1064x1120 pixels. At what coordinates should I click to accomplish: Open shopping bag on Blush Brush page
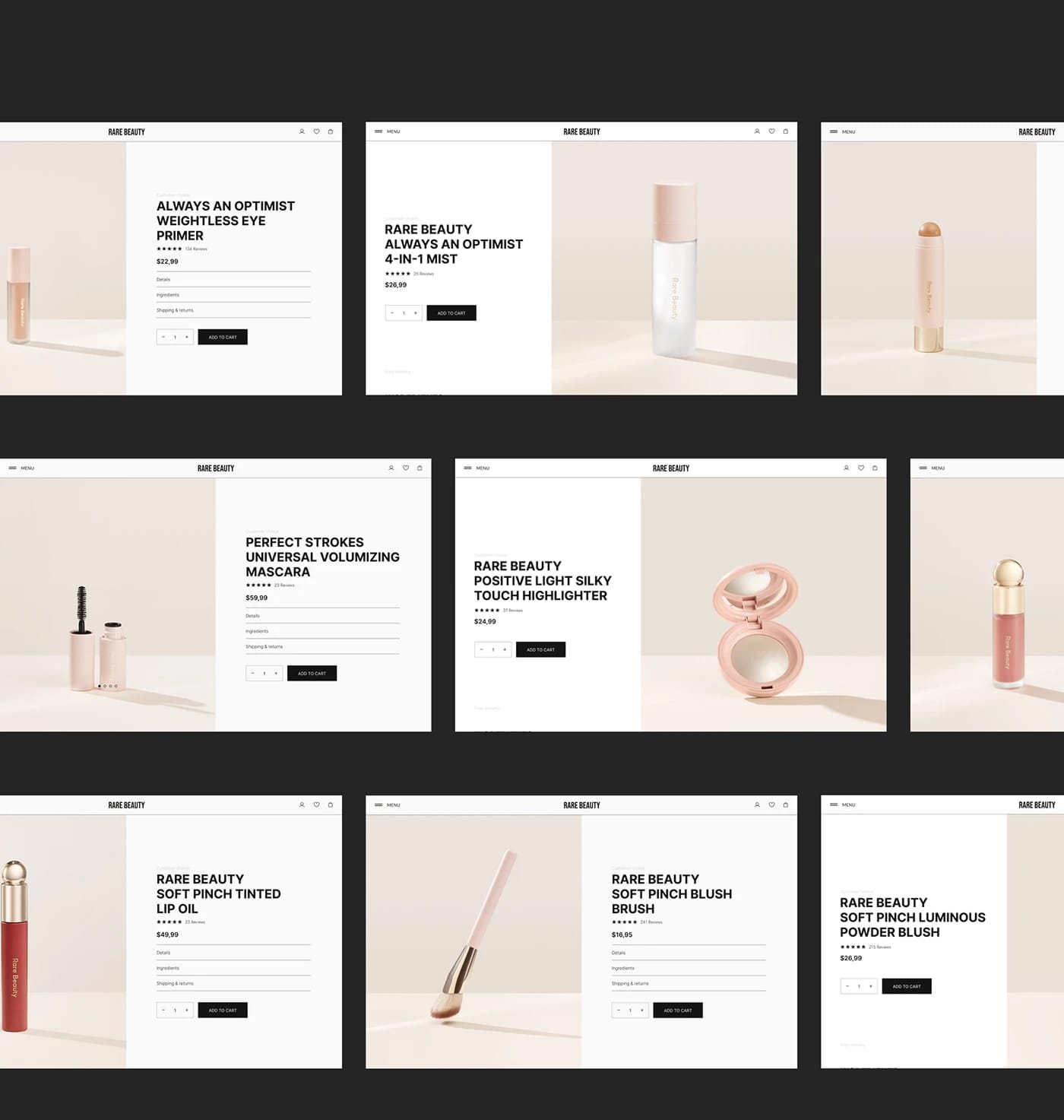click(x=786, y=804)
